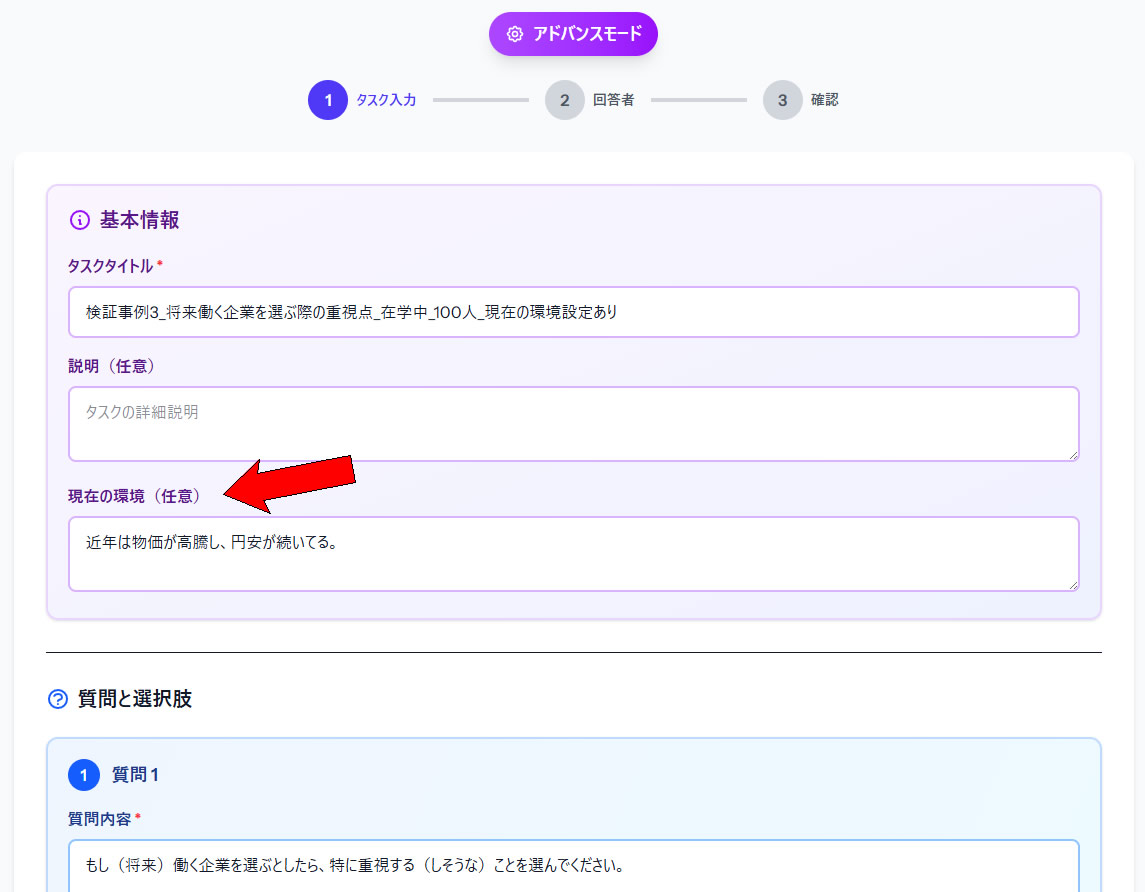
Task: Focus the タスクタイトル input field
Action: 573,311
